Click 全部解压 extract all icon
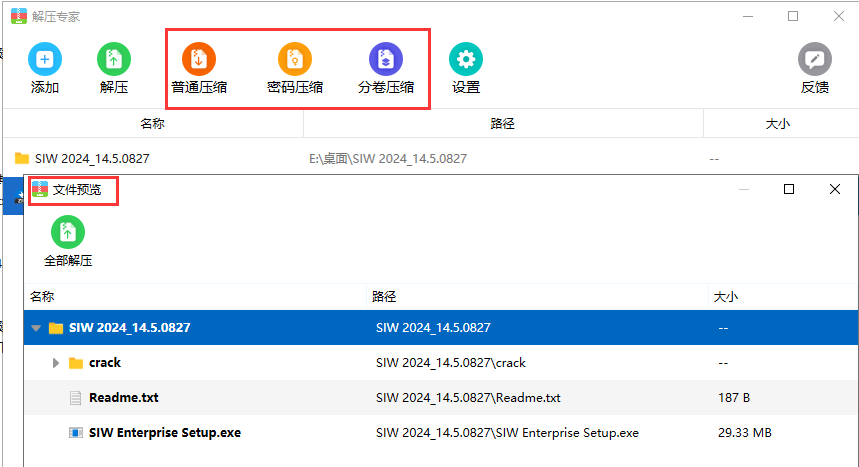The image size is (859, 467). point(68,232)
